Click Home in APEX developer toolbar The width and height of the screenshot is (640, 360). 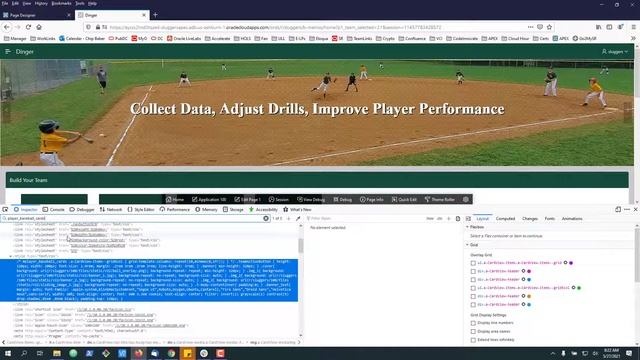pos(175,199)
